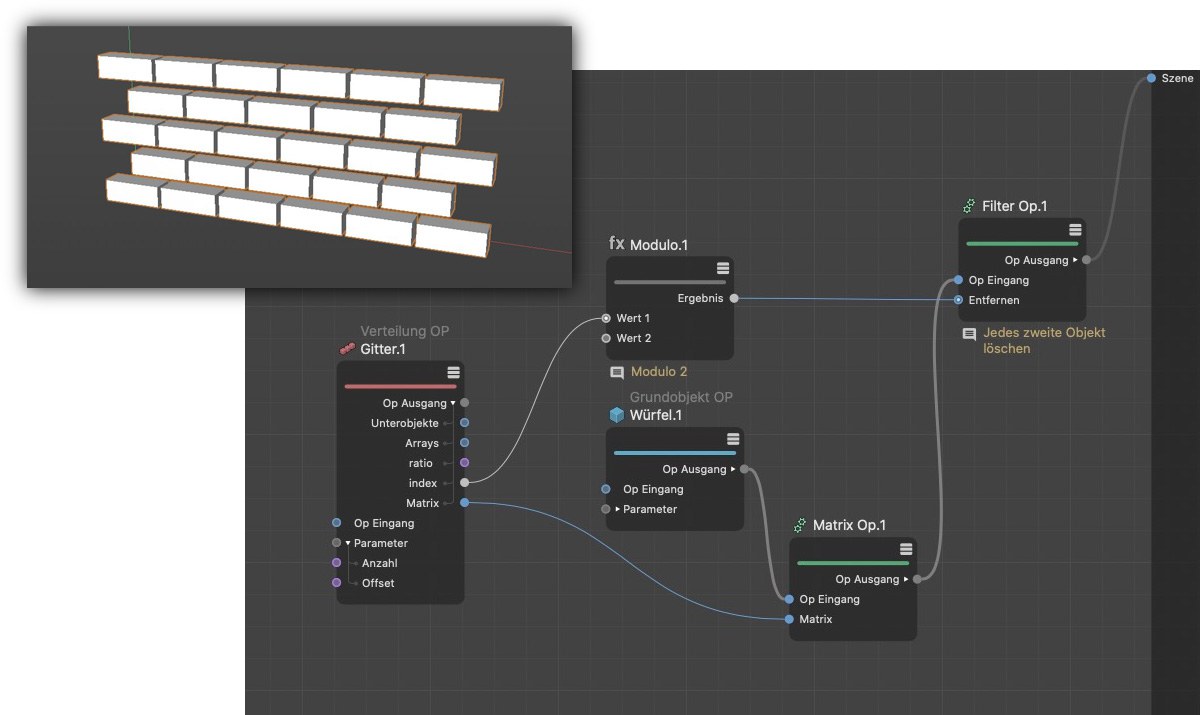Image resolution: width=1200 pixels, height=715 pixels.
Task: Open the Modulo.1 node hamburger menu
Action: tap(723, 268)
